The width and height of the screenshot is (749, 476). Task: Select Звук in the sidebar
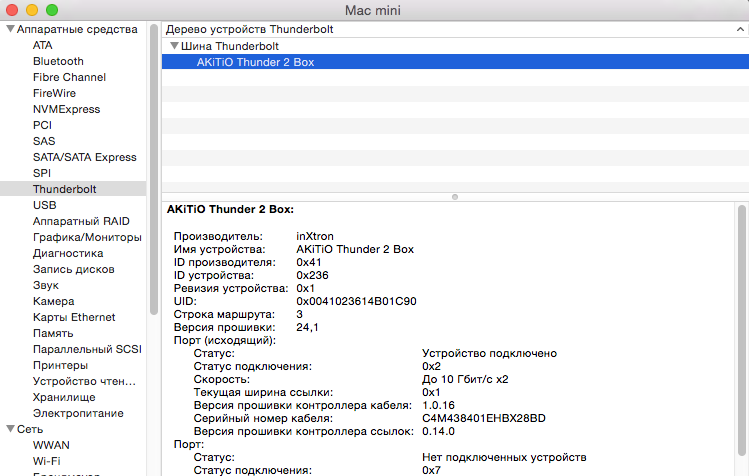45,285
